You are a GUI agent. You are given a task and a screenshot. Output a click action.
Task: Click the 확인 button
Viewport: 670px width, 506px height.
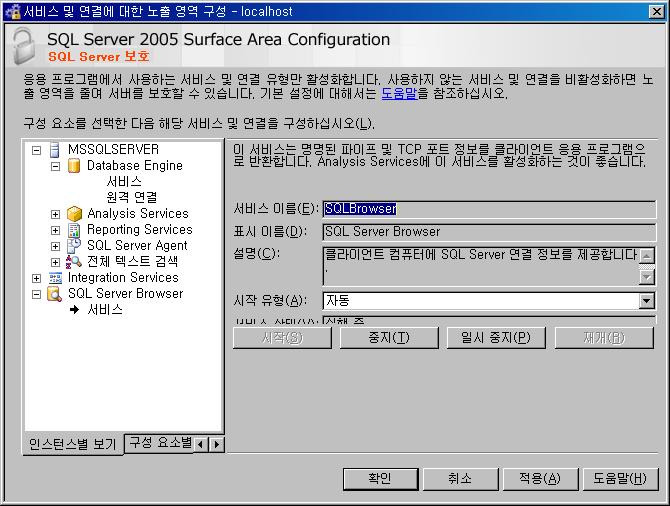pyautogui.click(x=380, y=479)
